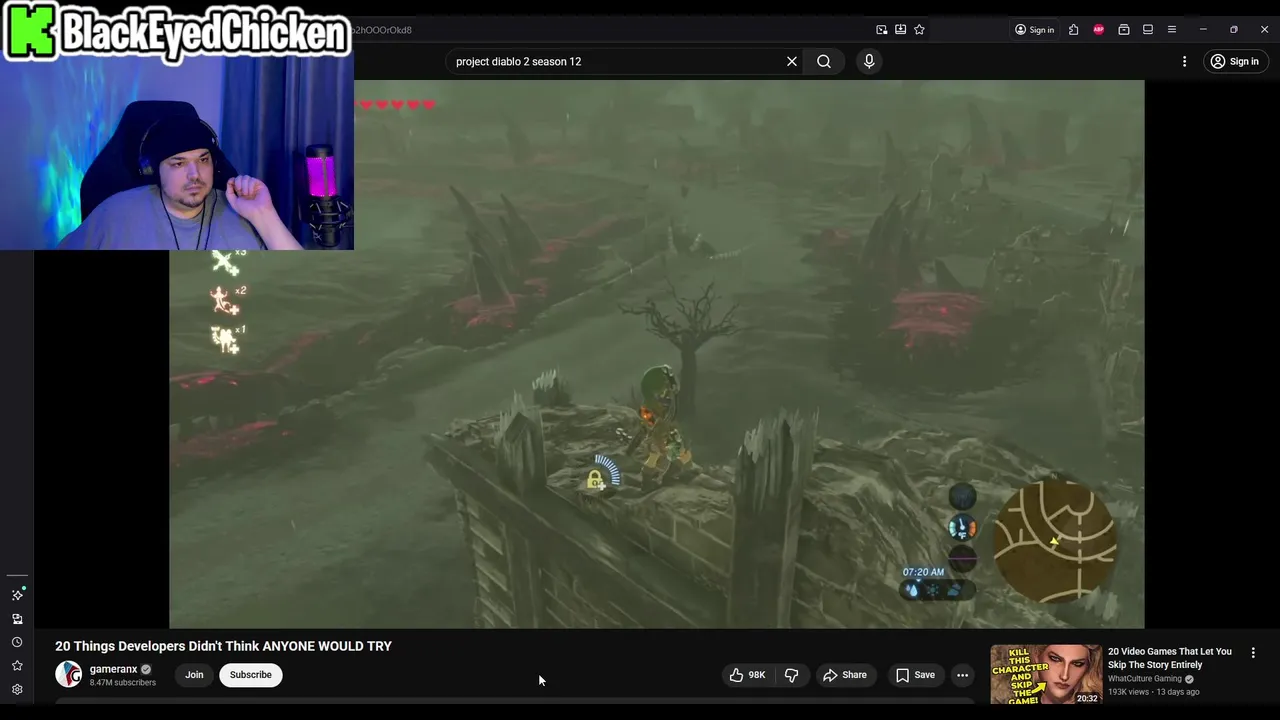Image resolution: width=1280 pixels, height=720 pixels.
Task: Open recommended video thumbnail 20:32
Action: [x=1046, y=675]
